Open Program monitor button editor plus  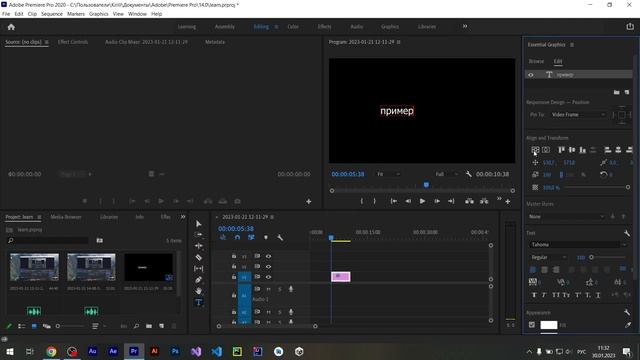tap(508, 202)
